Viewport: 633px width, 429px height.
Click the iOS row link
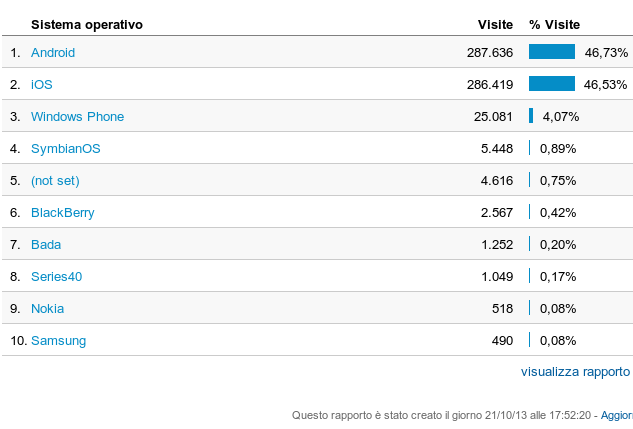point(41,84)
